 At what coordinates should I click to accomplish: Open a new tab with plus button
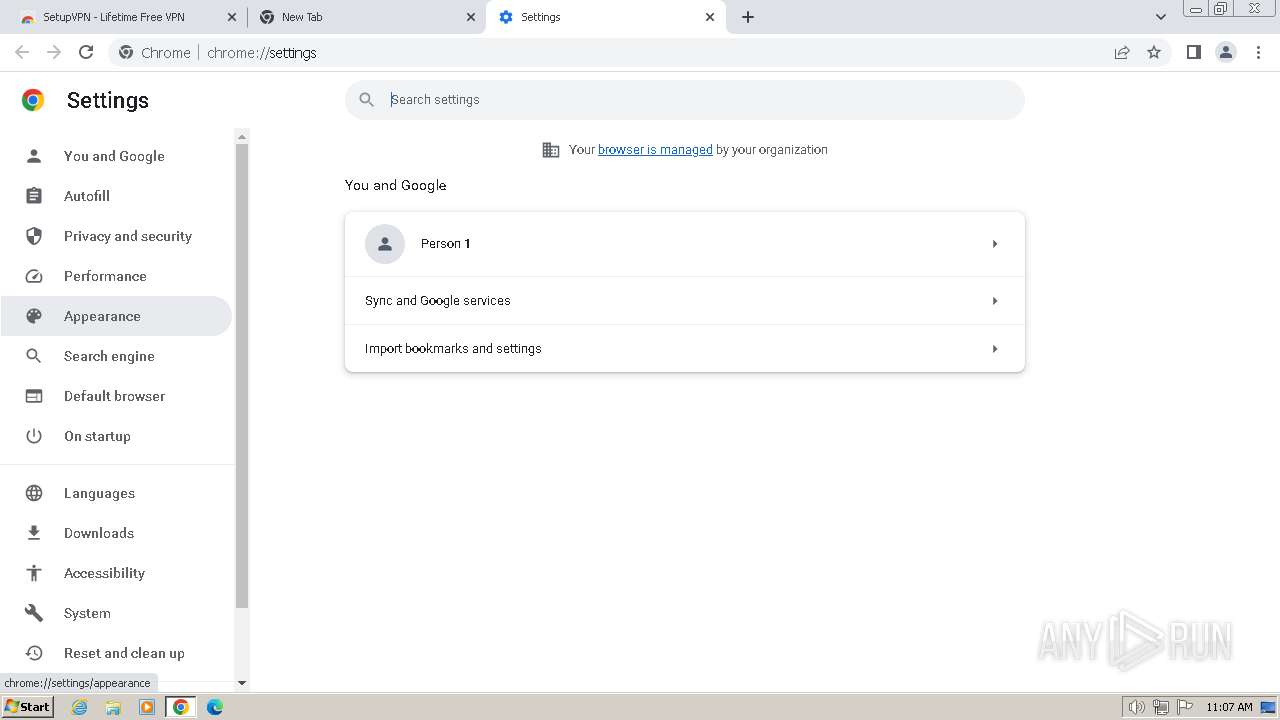click(748, 17)
